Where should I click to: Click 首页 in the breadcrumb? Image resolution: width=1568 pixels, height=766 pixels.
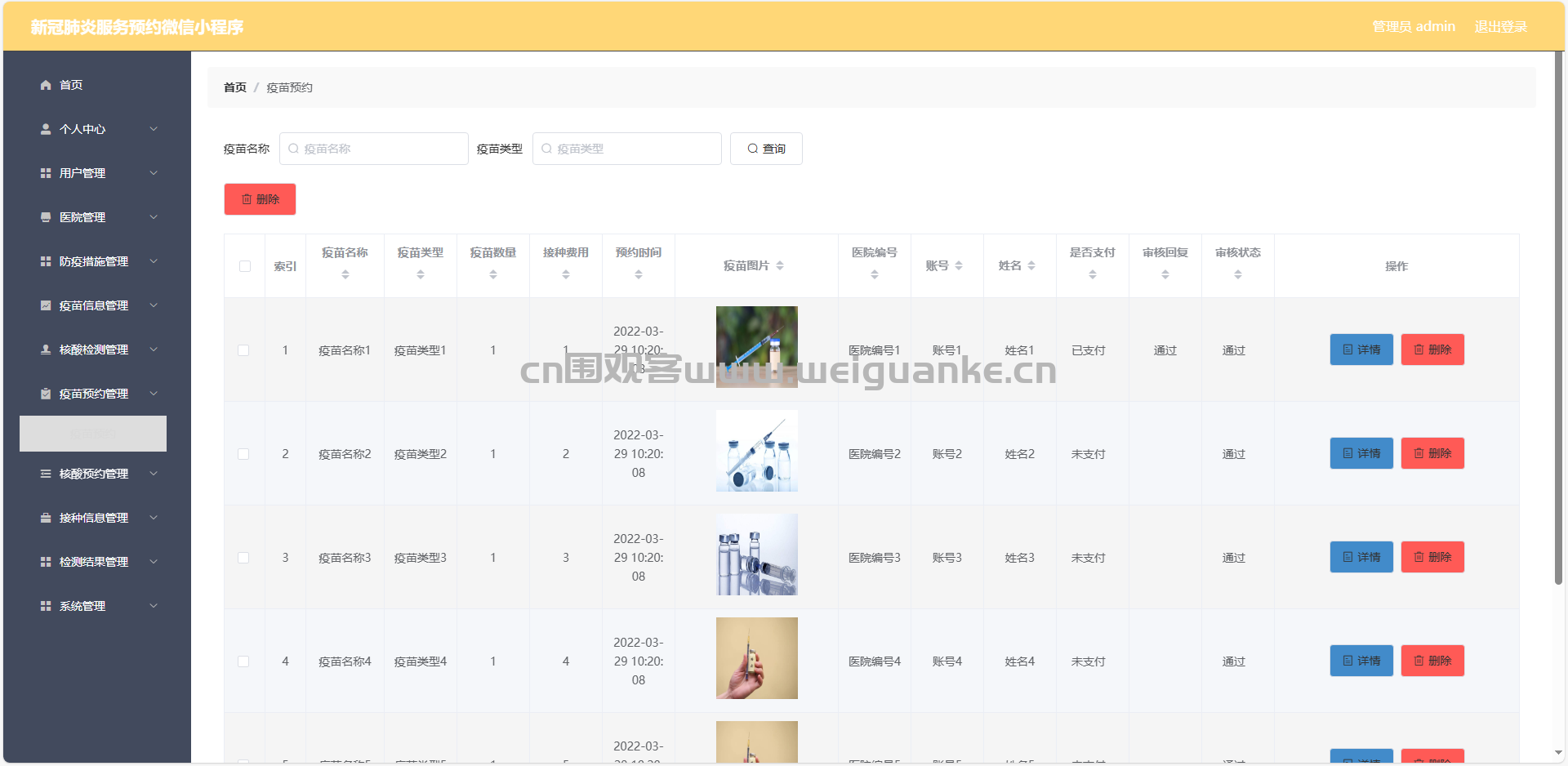235,87
